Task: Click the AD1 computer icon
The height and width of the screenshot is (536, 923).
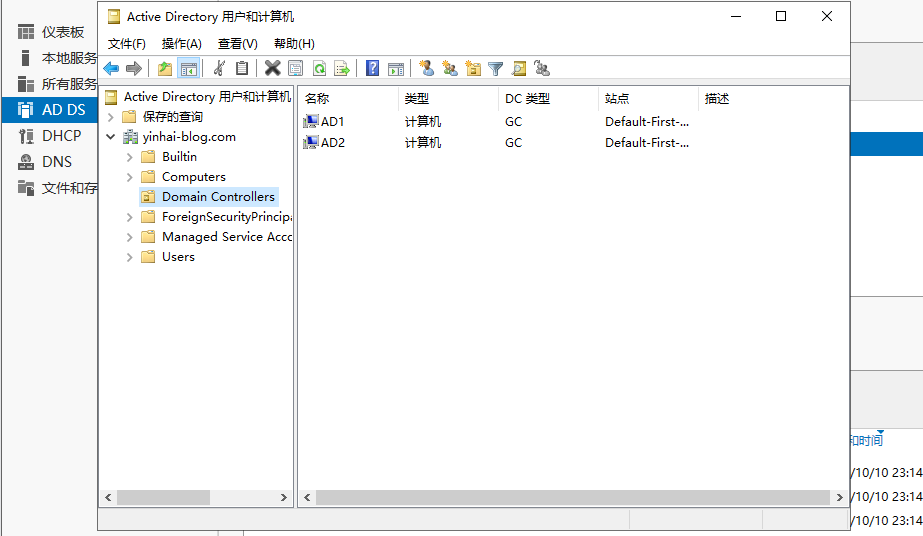Action: (310, 122)
